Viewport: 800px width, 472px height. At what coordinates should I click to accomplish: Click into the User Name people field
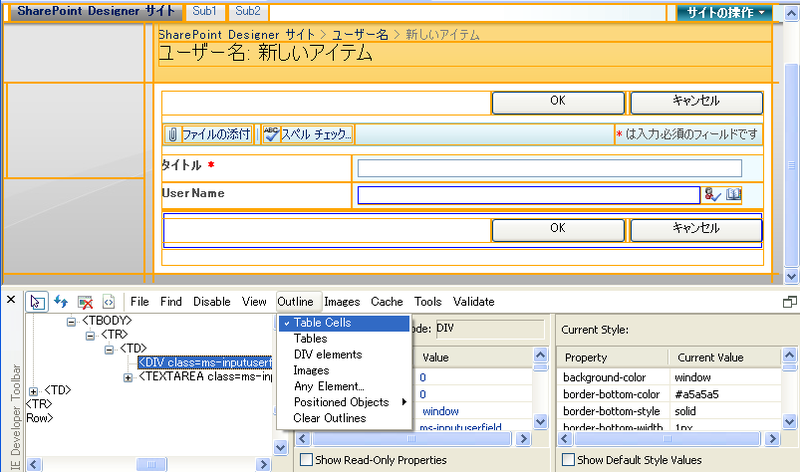(529, 195)
